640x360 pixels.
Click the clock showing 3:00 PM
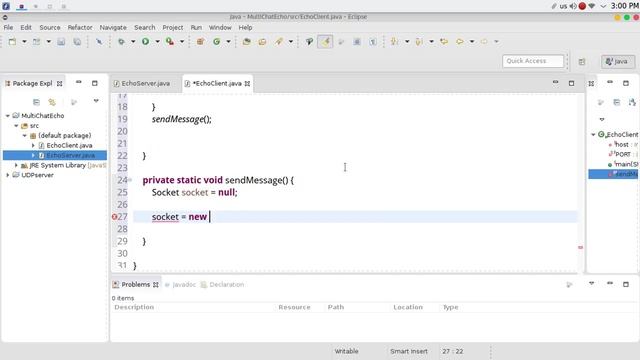pos(624,6)
